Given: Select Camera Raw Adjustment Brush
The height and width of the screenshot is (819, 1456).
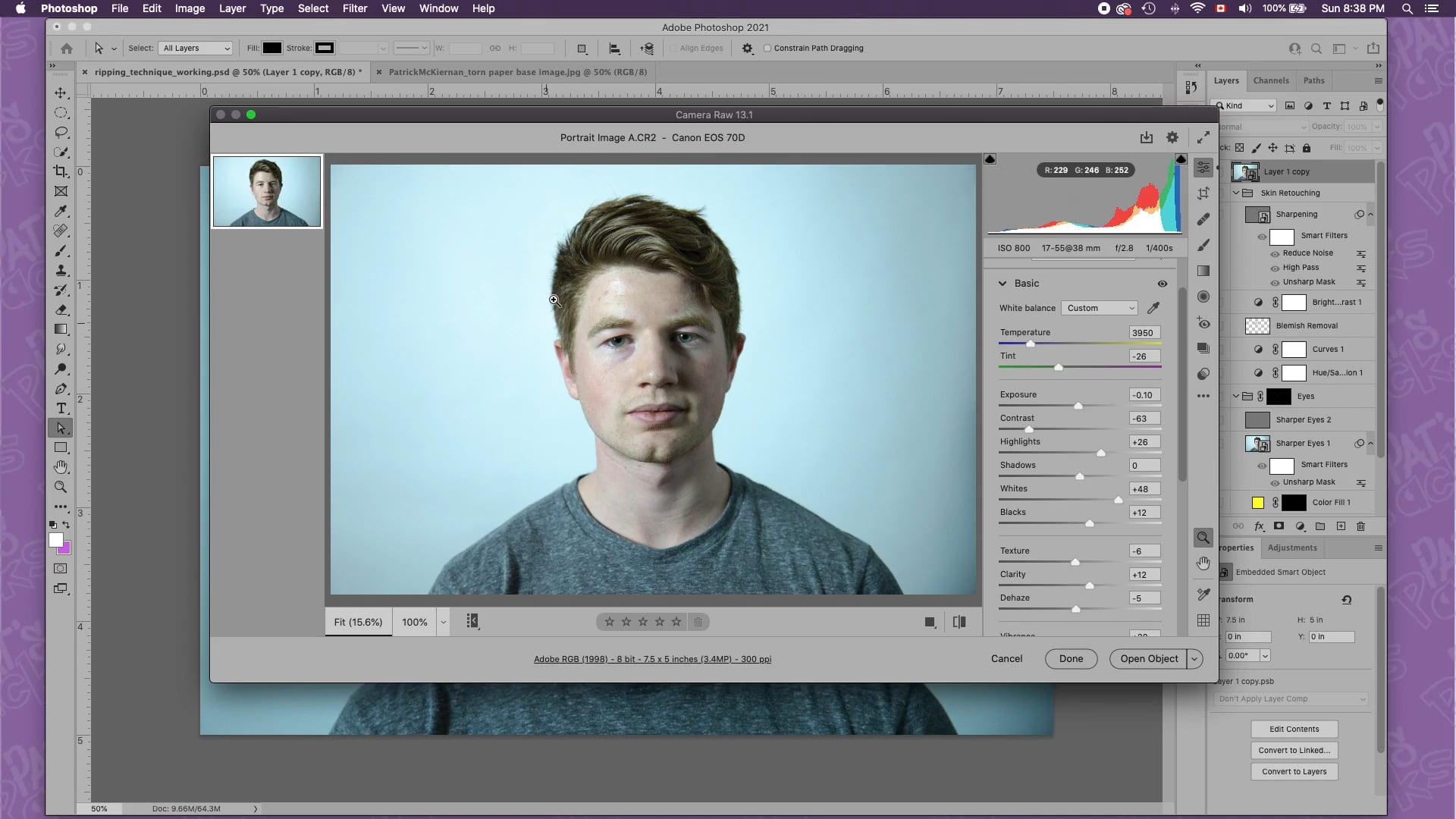Looking at the screenshot, I should click(1203, 245).
